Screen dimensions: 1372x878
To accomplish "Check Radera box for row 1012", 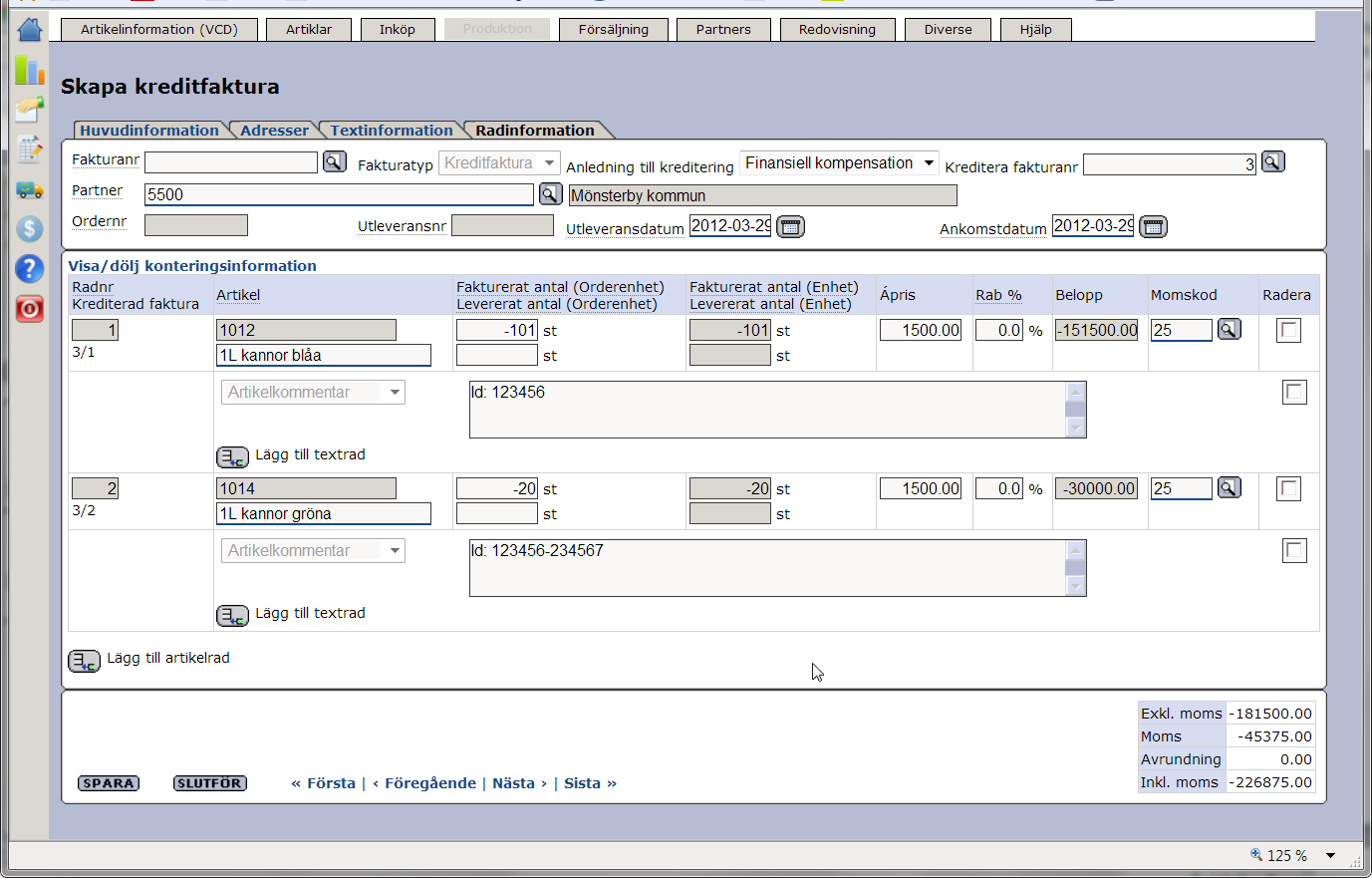I will tap(1289, 330).
